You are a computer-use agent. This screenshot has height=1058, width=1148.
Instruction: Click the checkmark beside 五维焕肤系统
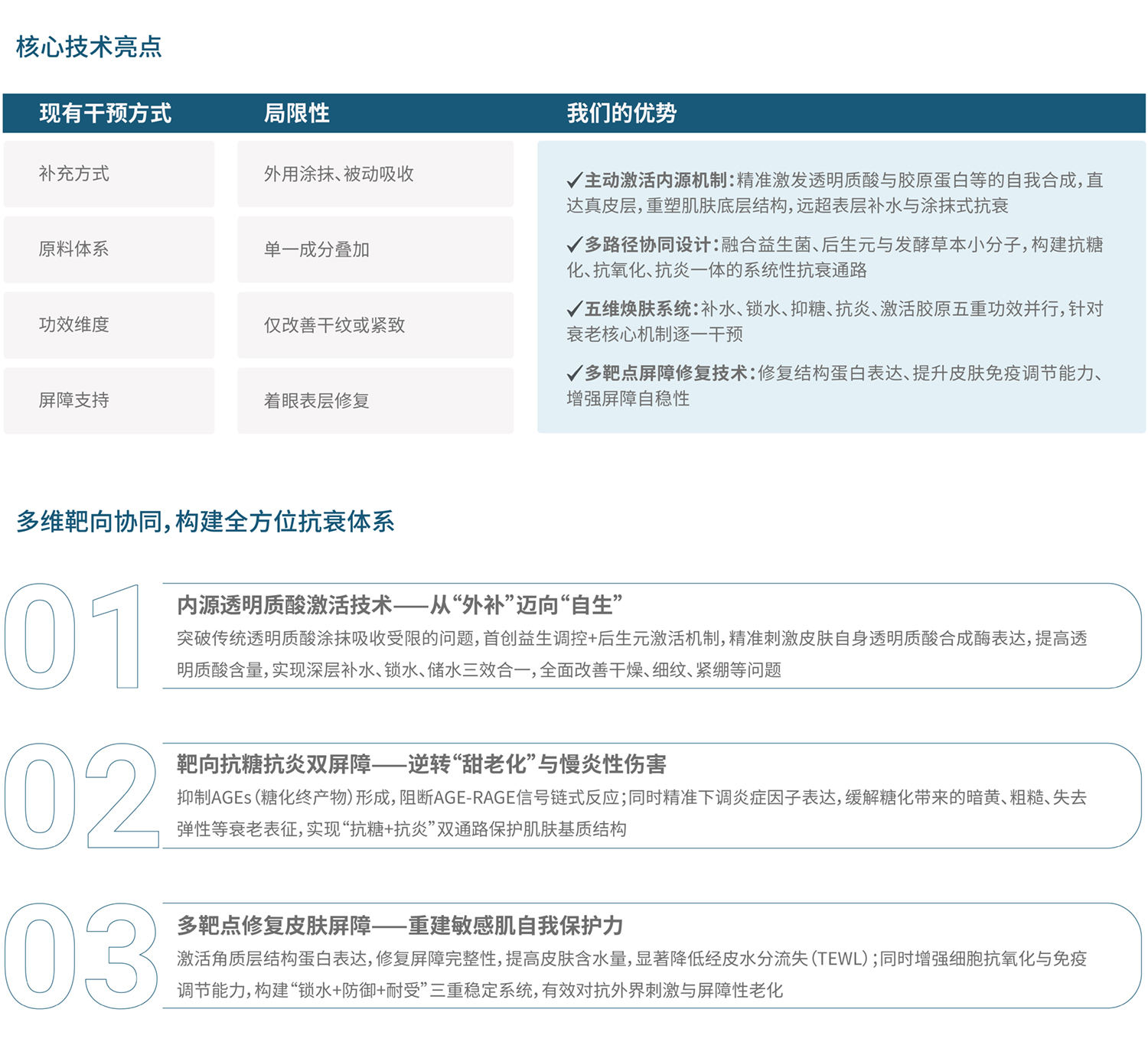(574, 309)
